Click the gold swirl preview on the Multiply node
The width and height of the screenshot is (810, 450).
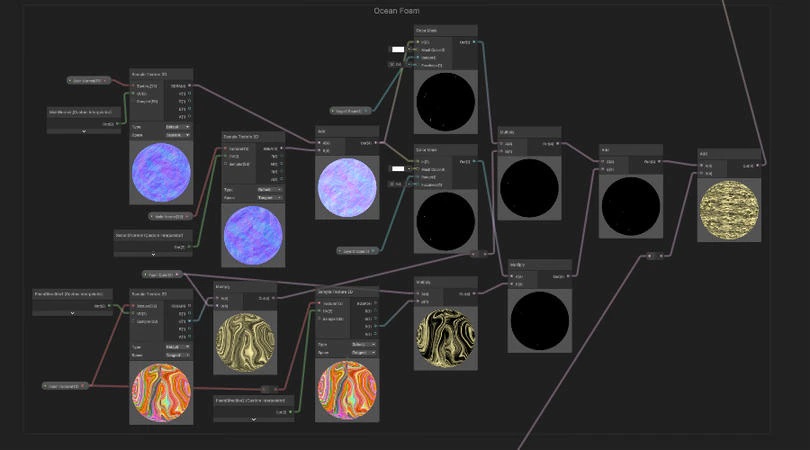pos(244,341)
